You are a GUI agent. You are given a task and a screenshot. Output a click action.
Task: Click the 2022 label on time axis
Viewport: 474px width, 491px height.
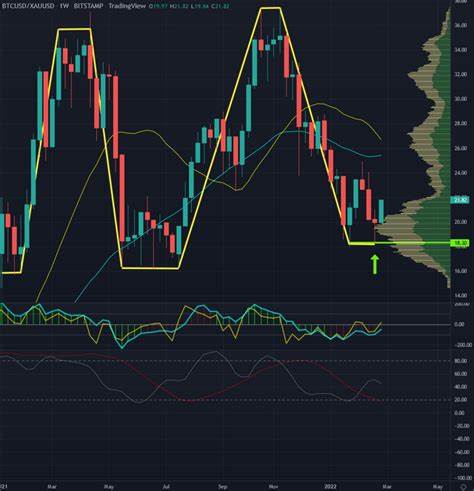(x=331, y=487)
